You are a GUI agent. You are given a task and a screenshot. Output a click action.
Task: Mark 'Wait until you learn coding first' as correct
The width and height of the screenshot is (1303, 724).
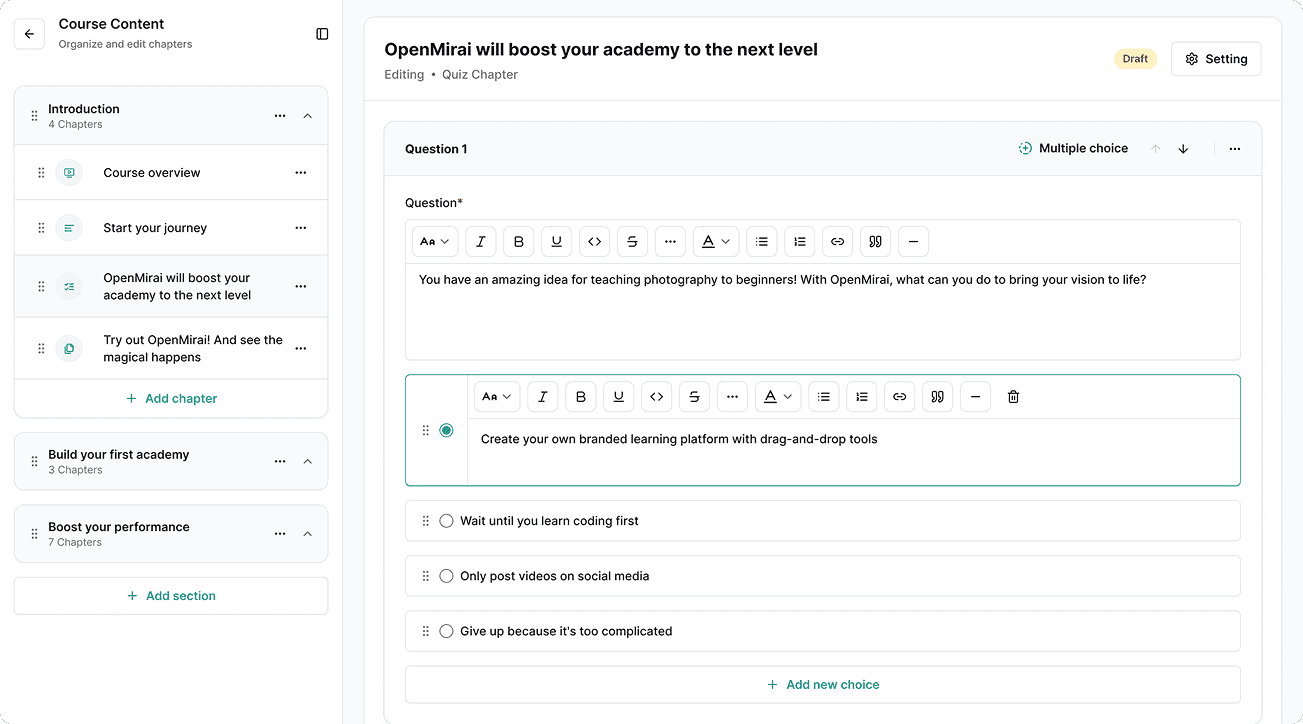(446, 520)
